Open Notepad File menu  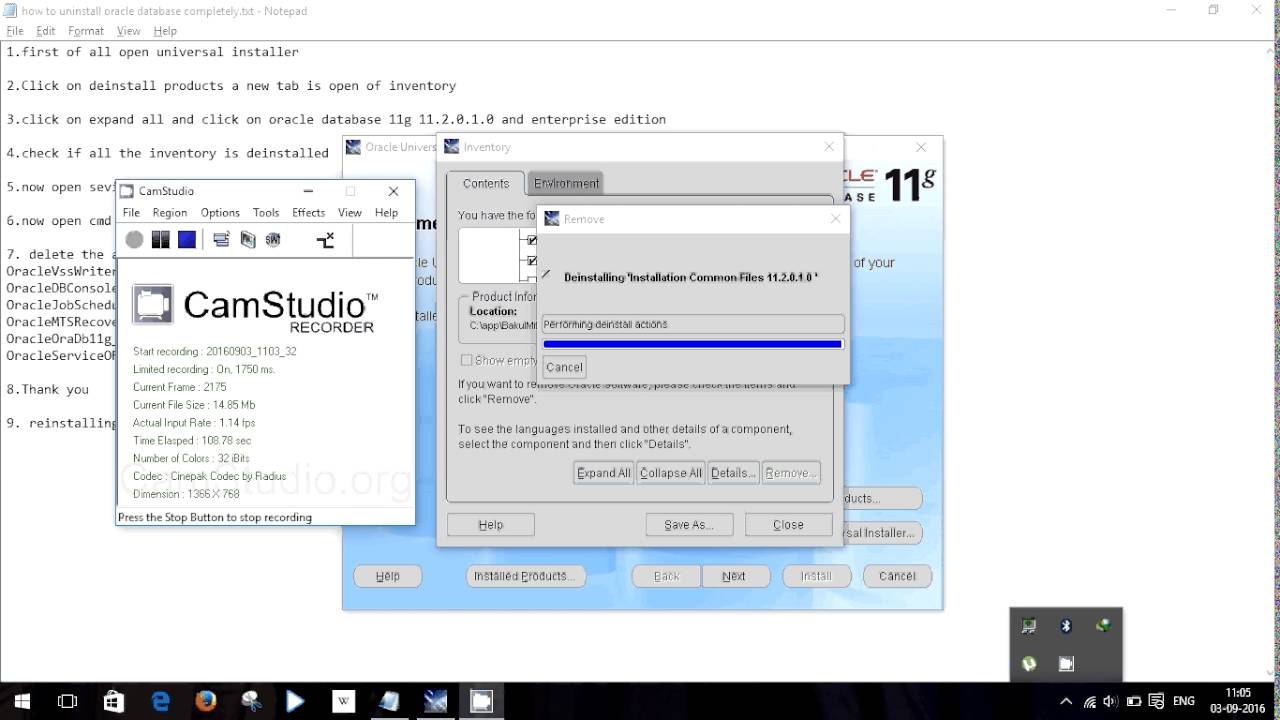[x=15, y=31]
